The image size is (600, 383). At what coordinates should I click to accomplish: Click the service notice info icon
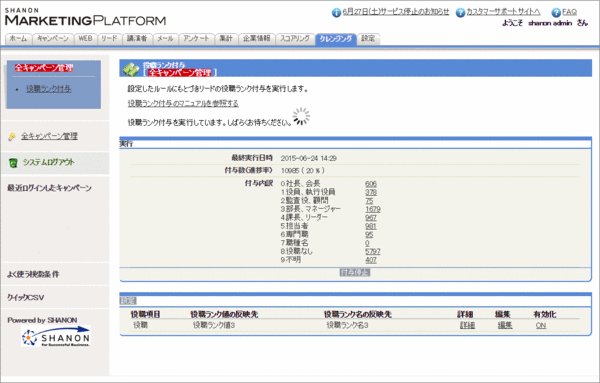pos(336,13)
